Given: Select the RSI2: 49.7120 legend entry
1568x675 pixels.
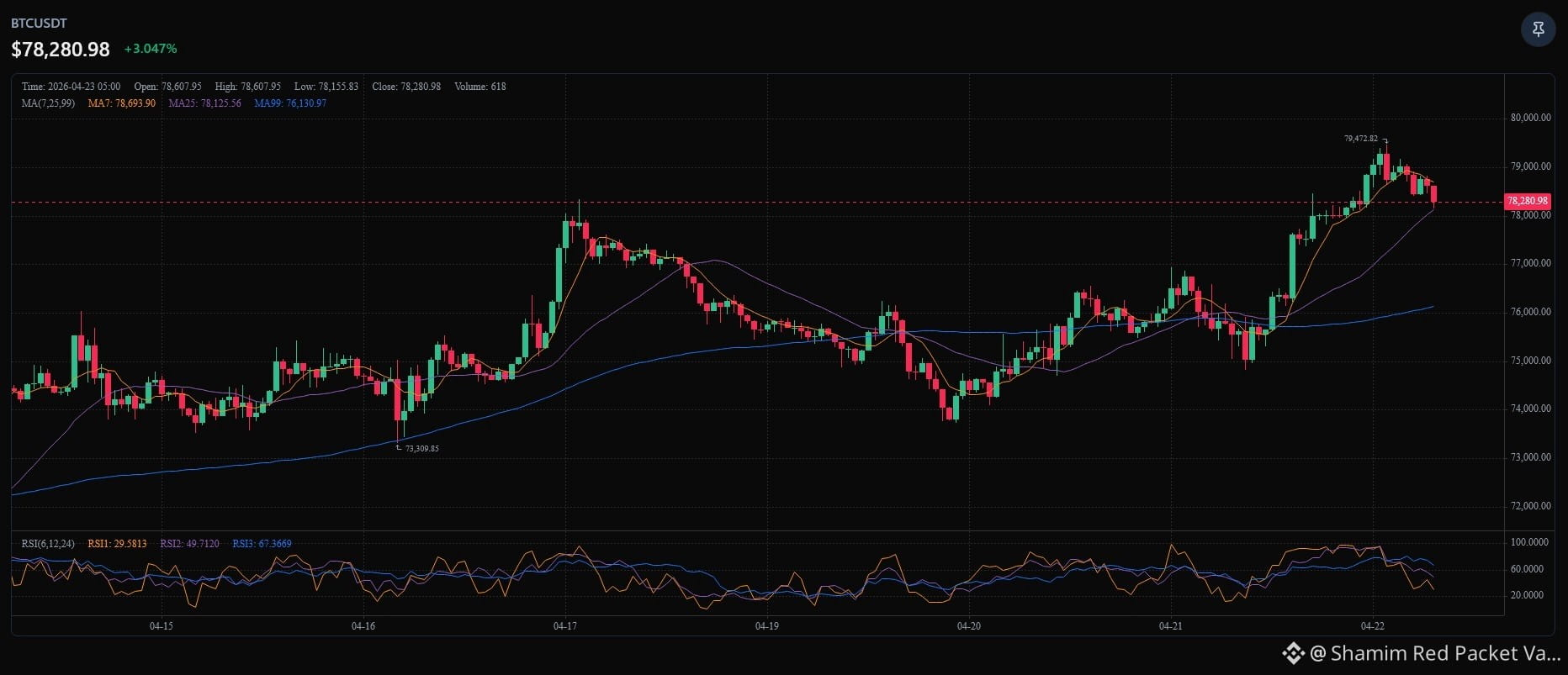Looking at the screenshot, I should pyautogui.click(x=189, y=544).
